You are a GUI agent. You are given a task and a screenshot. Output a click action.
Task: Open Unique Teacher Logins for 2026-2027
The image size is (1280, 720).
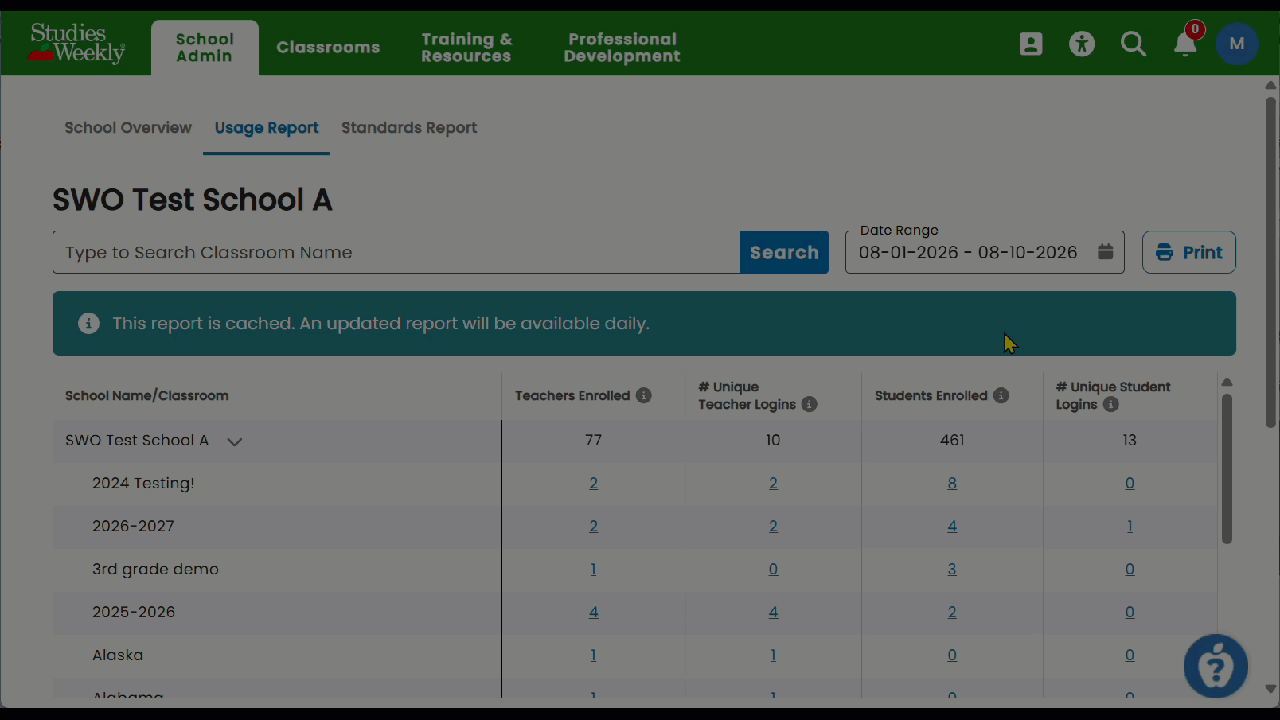tap(773, 526)
